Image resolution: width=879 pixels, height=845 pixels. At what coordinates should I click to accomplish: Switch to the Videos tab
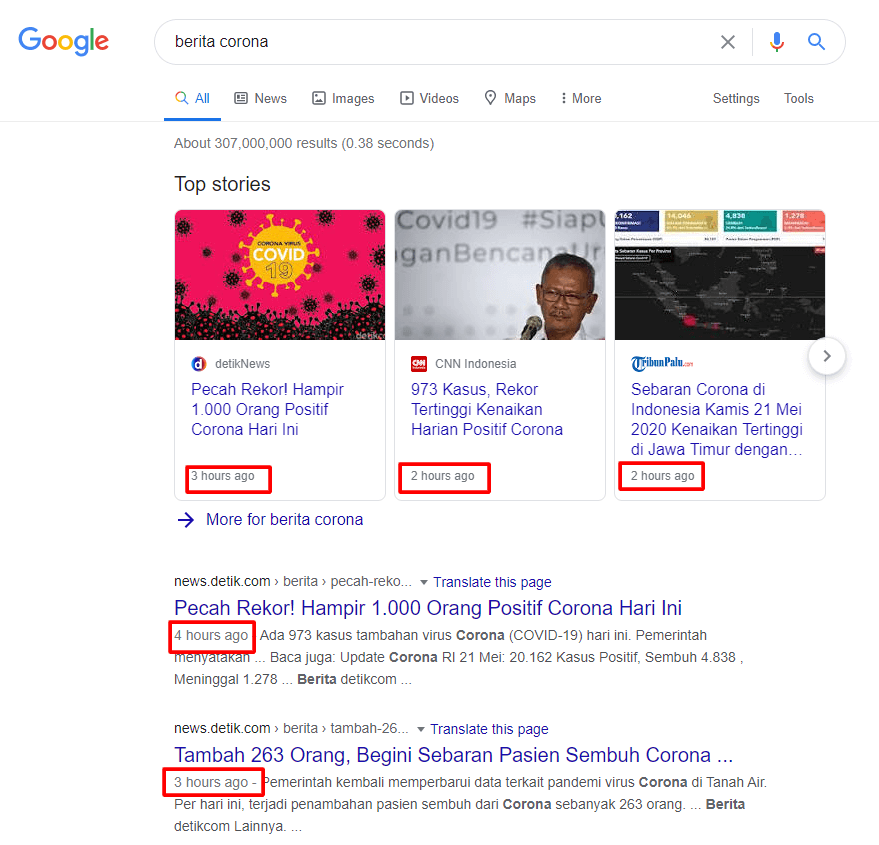pos(429,99)
